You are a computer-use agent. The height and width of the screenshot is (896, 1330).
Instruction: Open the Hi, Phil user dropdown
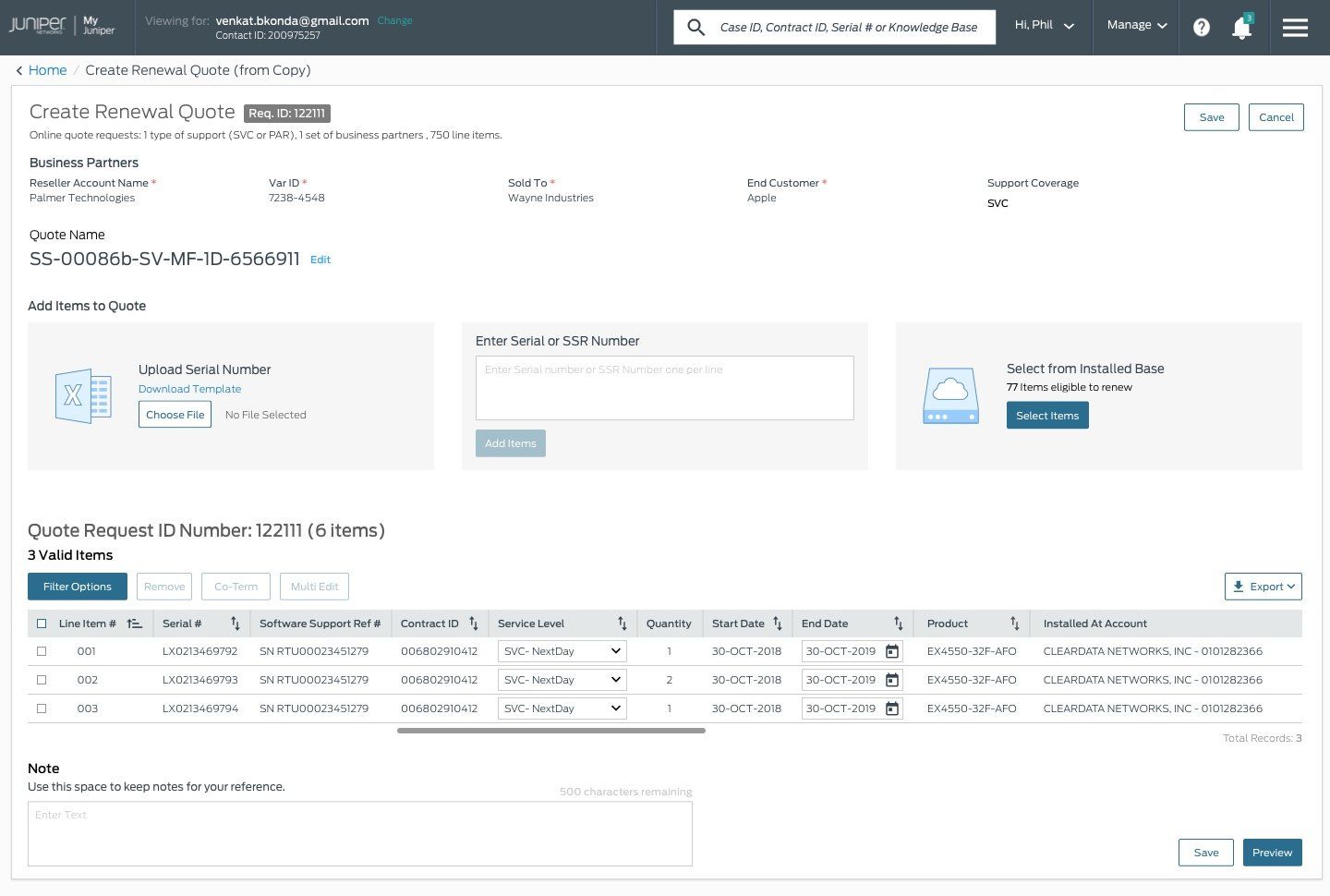tap(1044, 26)
